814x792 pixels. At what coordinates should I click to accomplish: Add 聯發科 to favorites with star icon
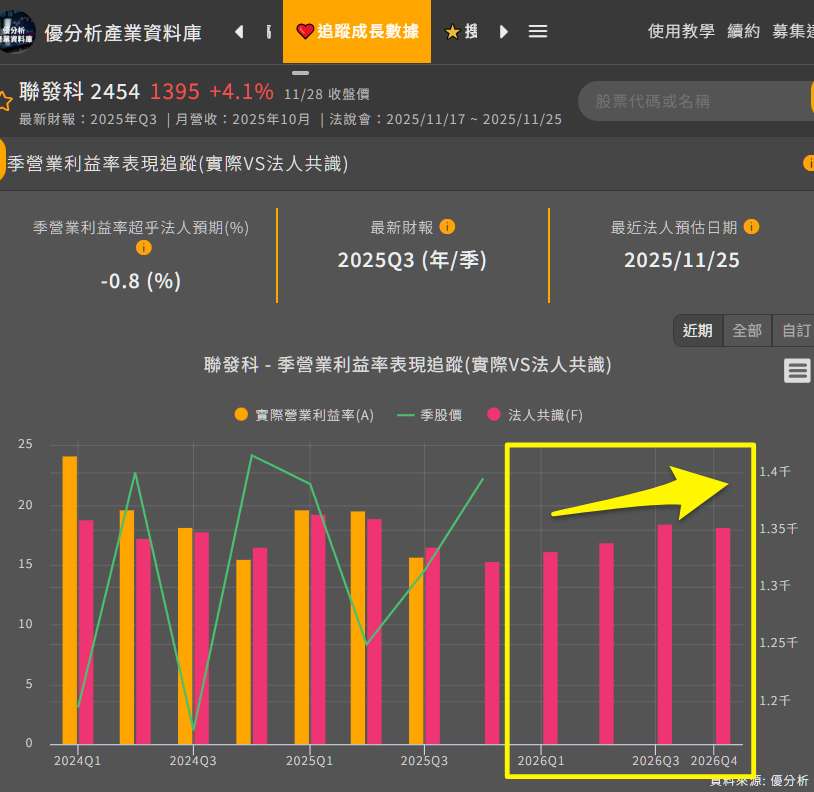(x=5, y=101)
